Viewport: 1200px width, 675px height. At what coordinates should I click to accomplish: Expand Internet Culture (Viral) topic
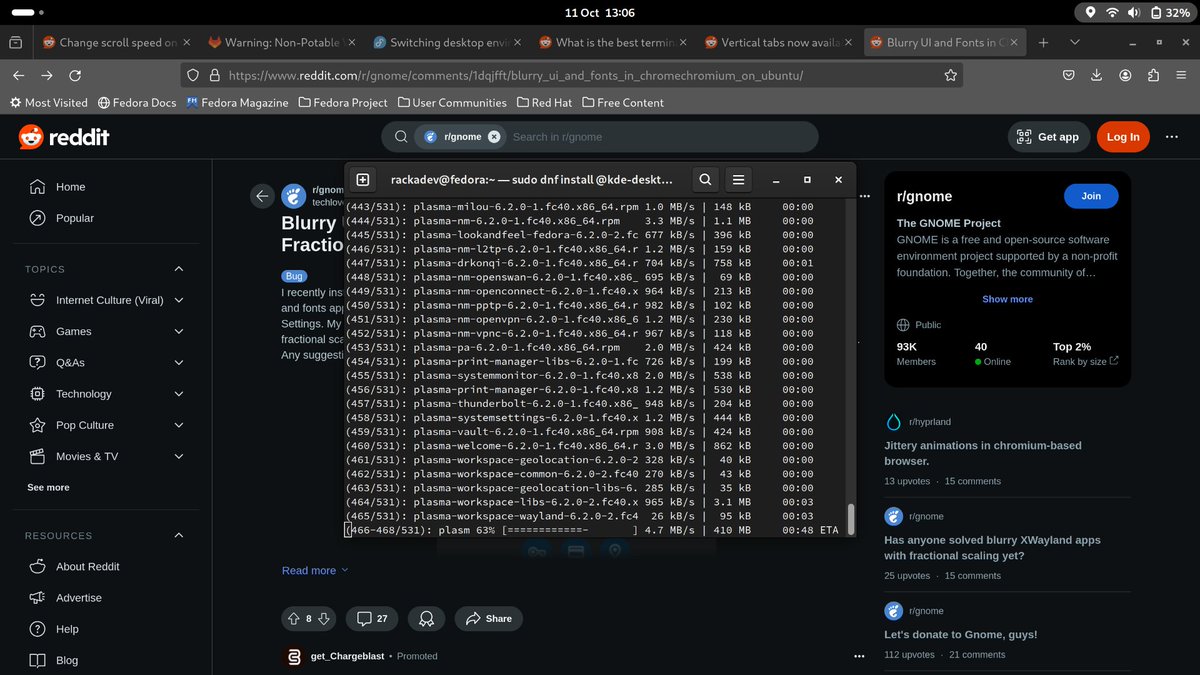tap(179, 300)
